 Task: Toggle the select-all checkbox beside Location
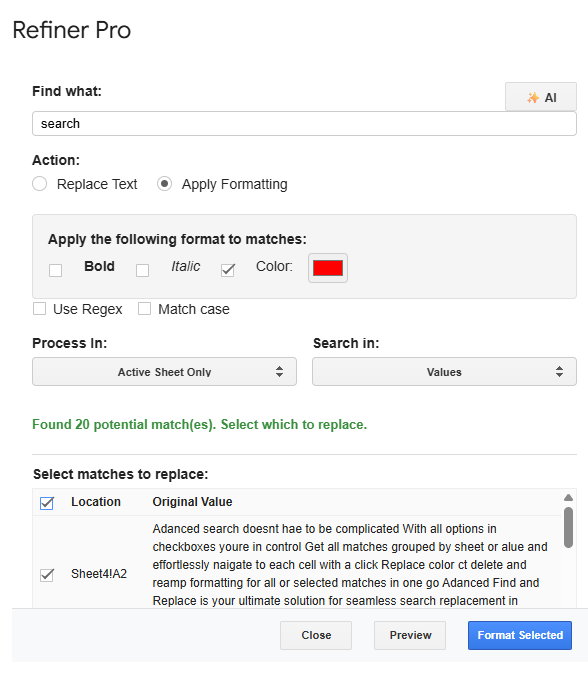click(x=47, y=503)
